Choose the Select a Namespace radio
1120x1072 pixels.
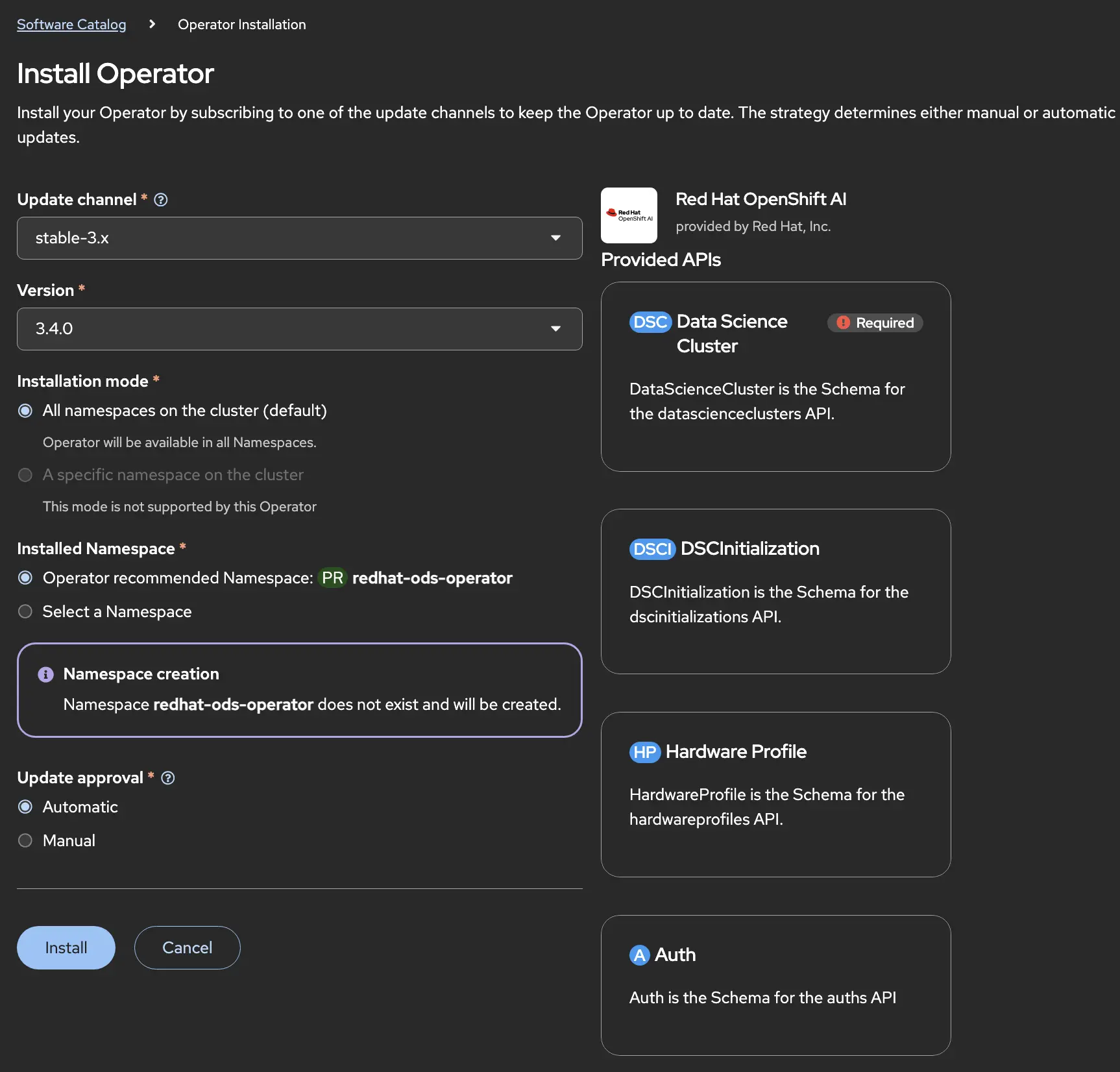[x=25, y=611]
